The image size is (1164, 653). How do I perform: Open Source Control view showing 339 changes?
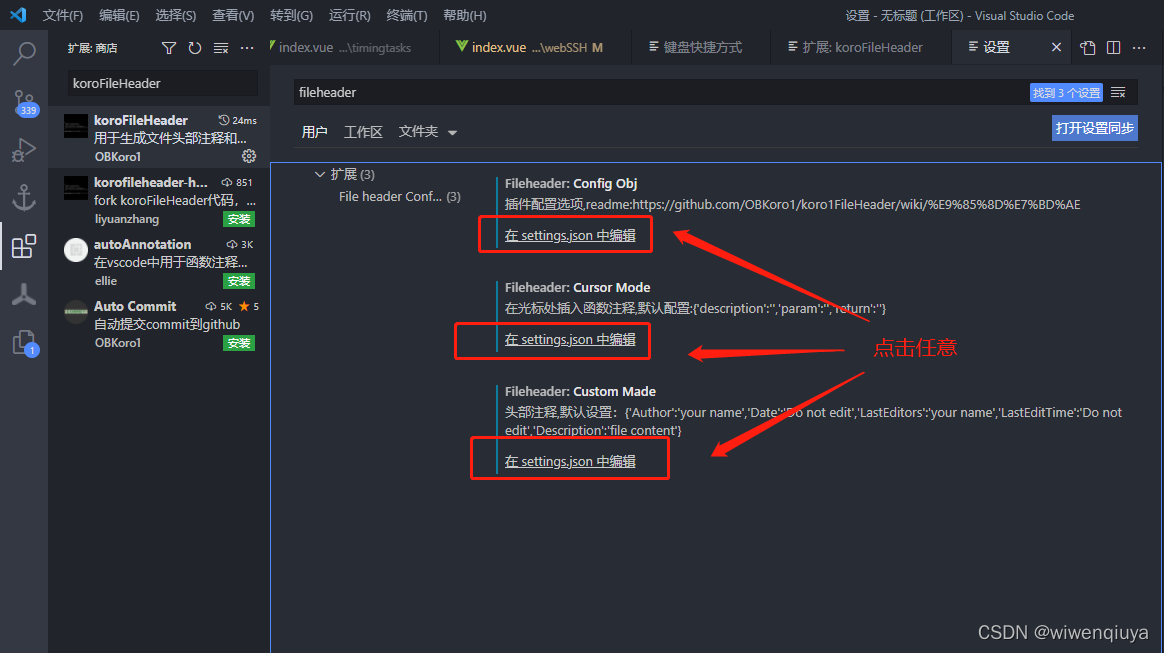coord(25,103)
